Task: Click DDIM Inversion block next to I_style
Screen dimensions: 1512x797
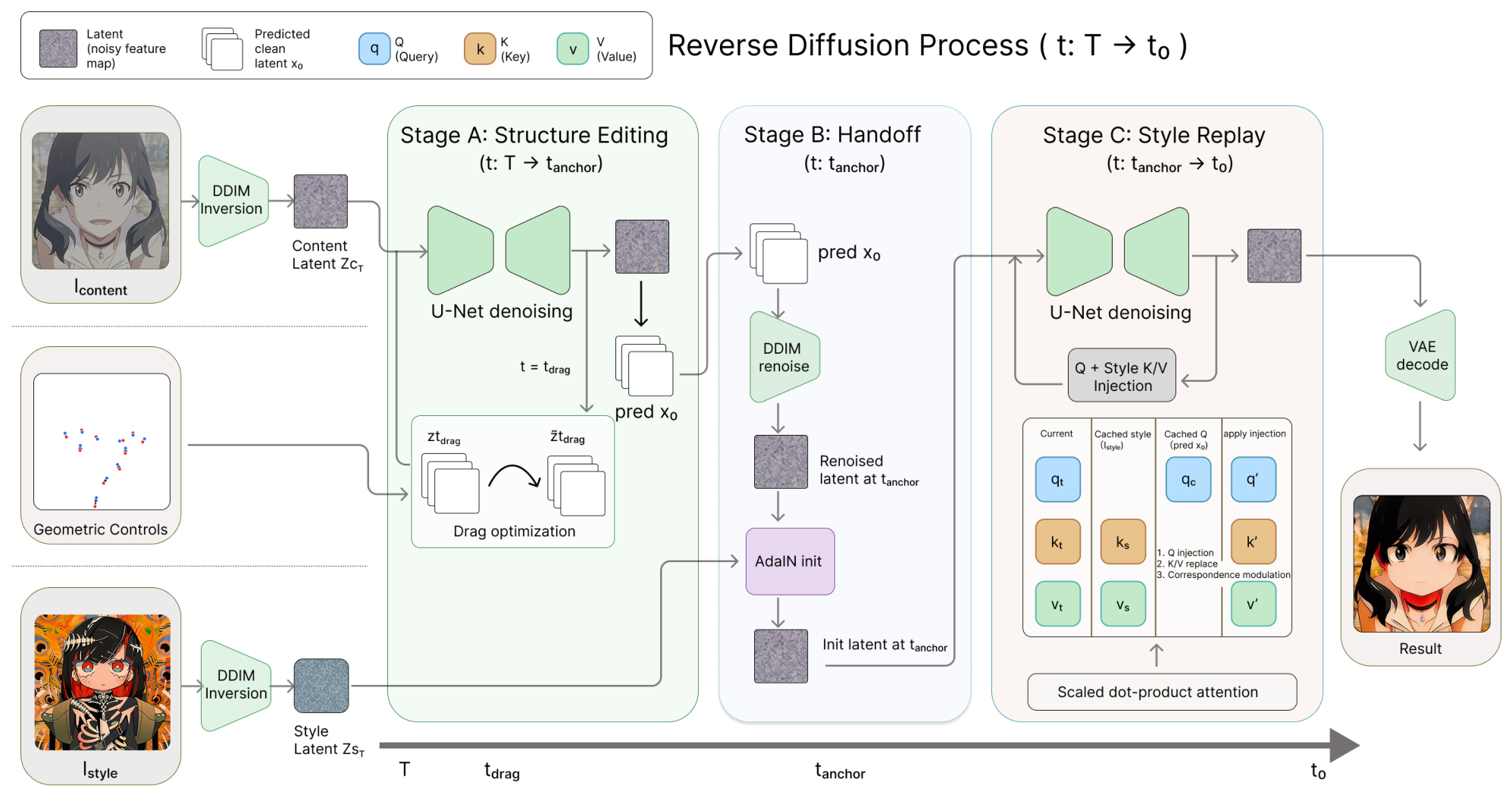Action: pos(236,685)
